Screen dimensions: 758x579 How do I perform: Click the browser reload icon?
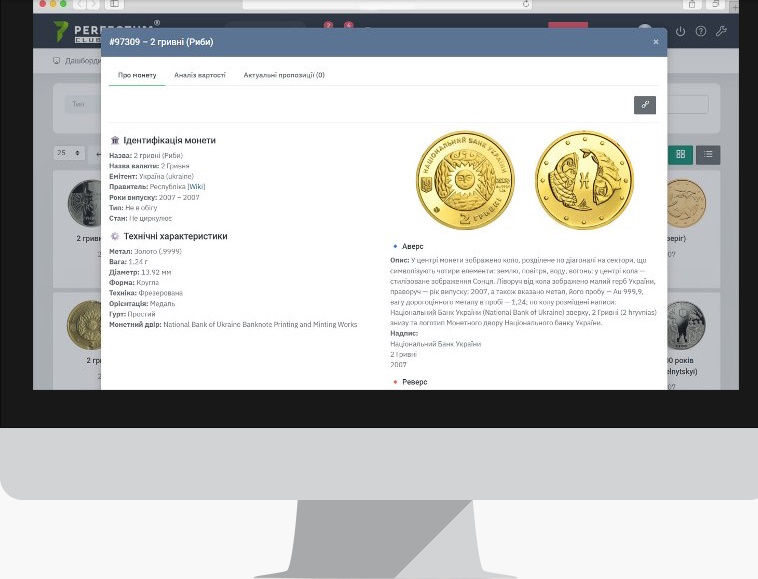[x=526, y=4]
